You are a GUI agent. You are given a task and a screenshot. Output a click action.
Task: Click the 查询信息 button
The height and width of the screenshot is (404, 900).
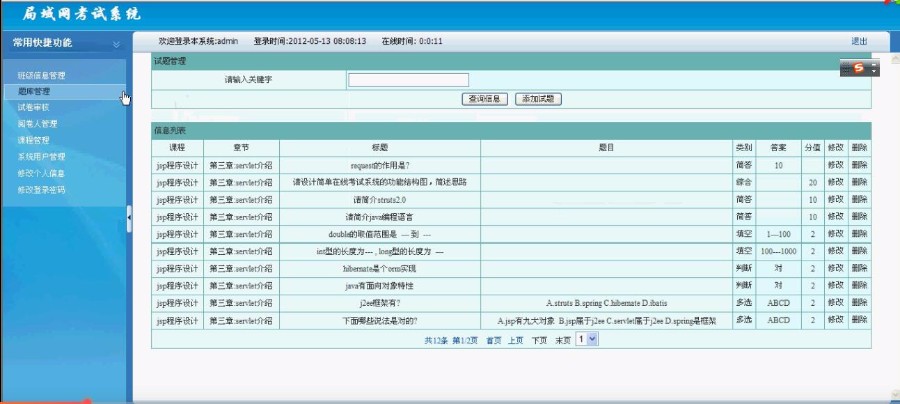484,99
